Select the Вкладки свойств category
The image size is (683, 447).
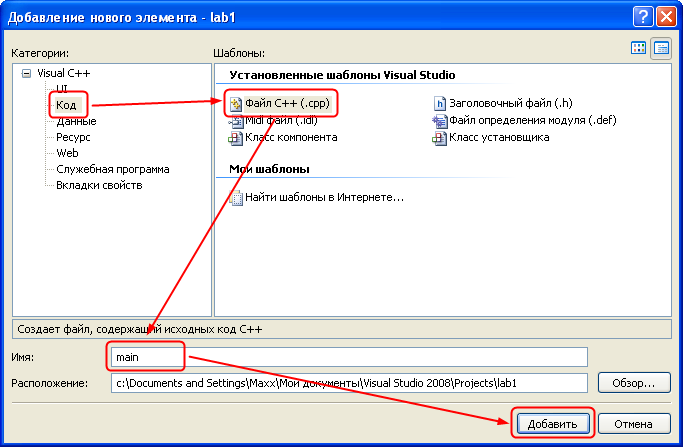tap(99, 186)
